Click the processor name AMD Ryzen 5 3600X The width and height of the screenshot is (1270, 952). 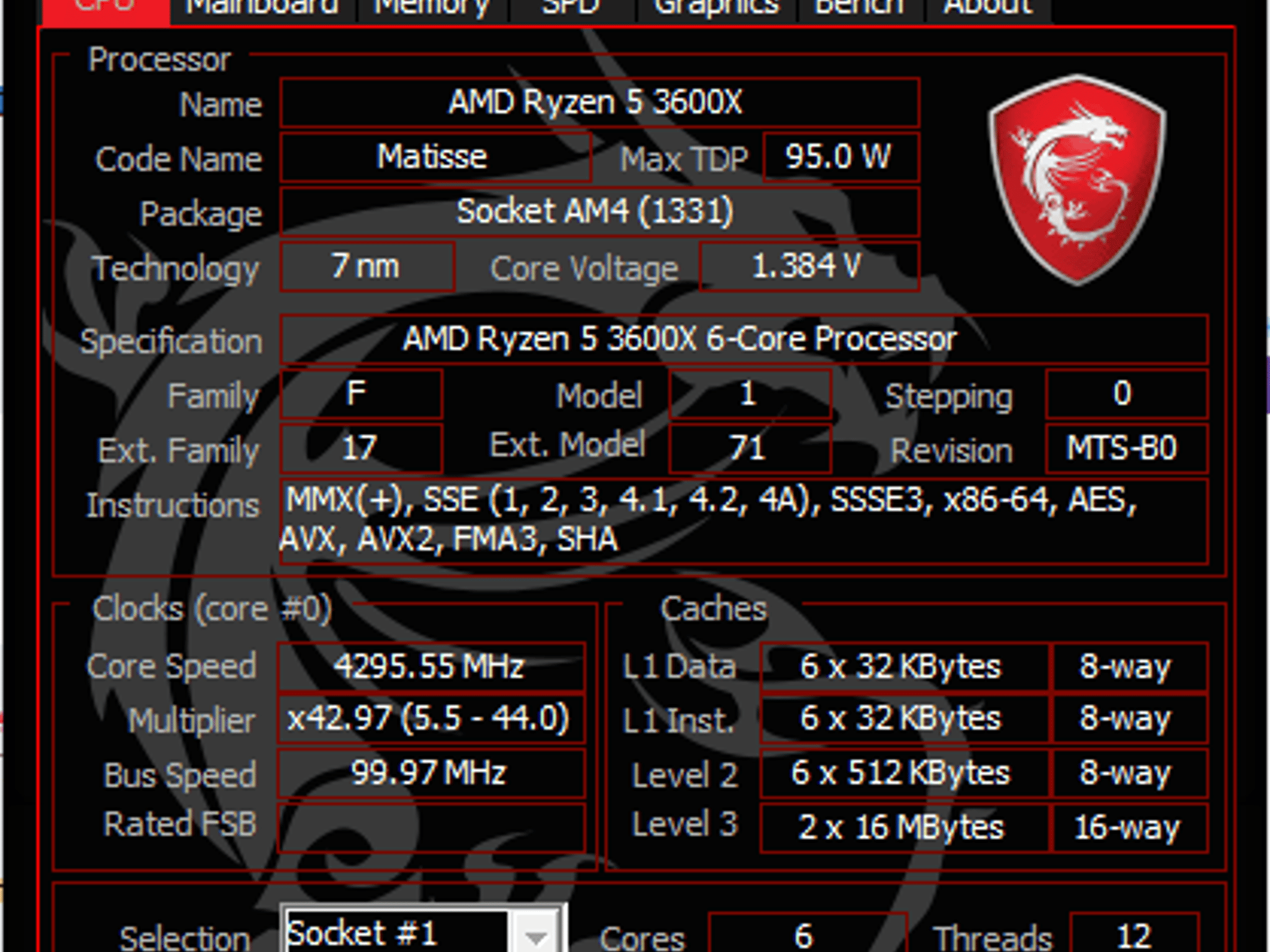click(599, 103)
